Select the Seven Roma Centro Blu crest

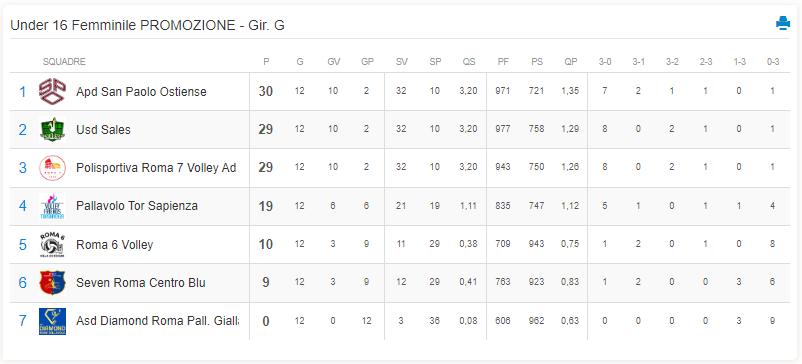coord(52,283)
